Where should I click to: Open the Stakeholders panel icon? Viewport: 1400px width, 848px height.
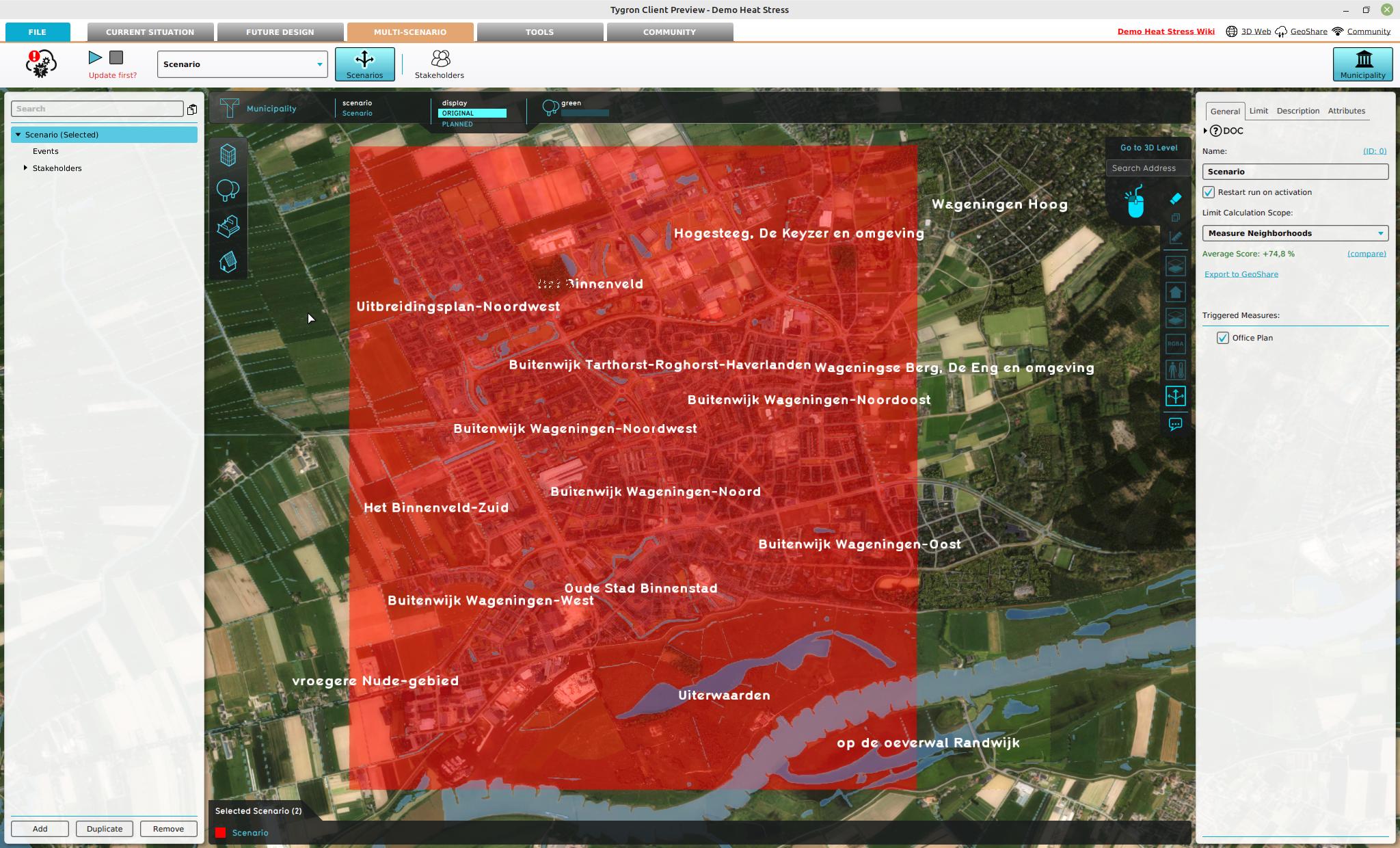pyautogui.click(x=440, y=64)
